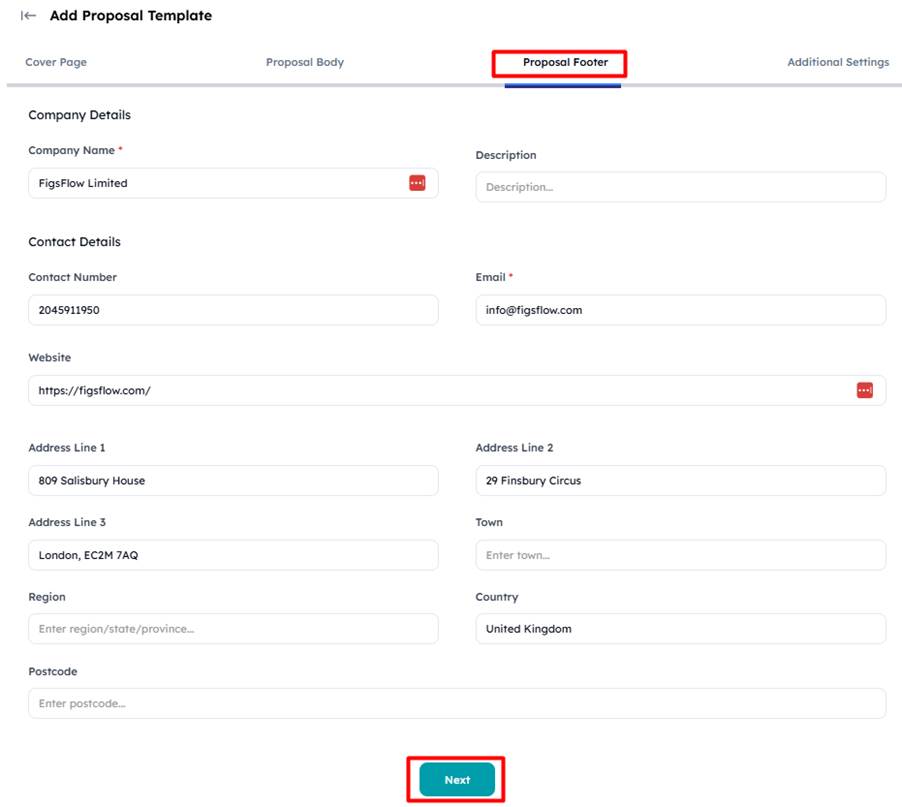The image size is (902, 807).
Task: Click the Description label
Action: click(x=506, y=155)
